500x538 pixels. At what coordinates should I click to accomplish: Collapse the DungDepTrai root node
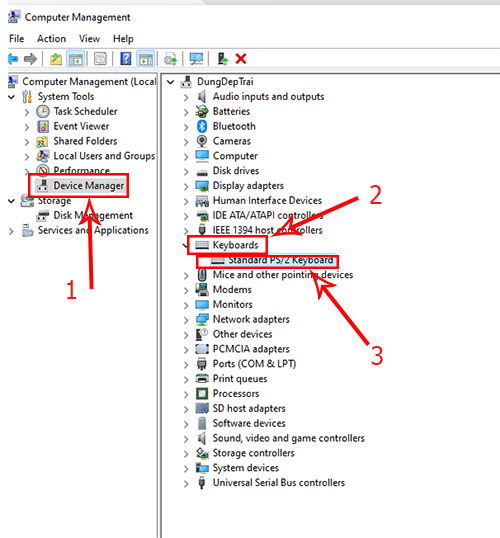click(171, 82)
